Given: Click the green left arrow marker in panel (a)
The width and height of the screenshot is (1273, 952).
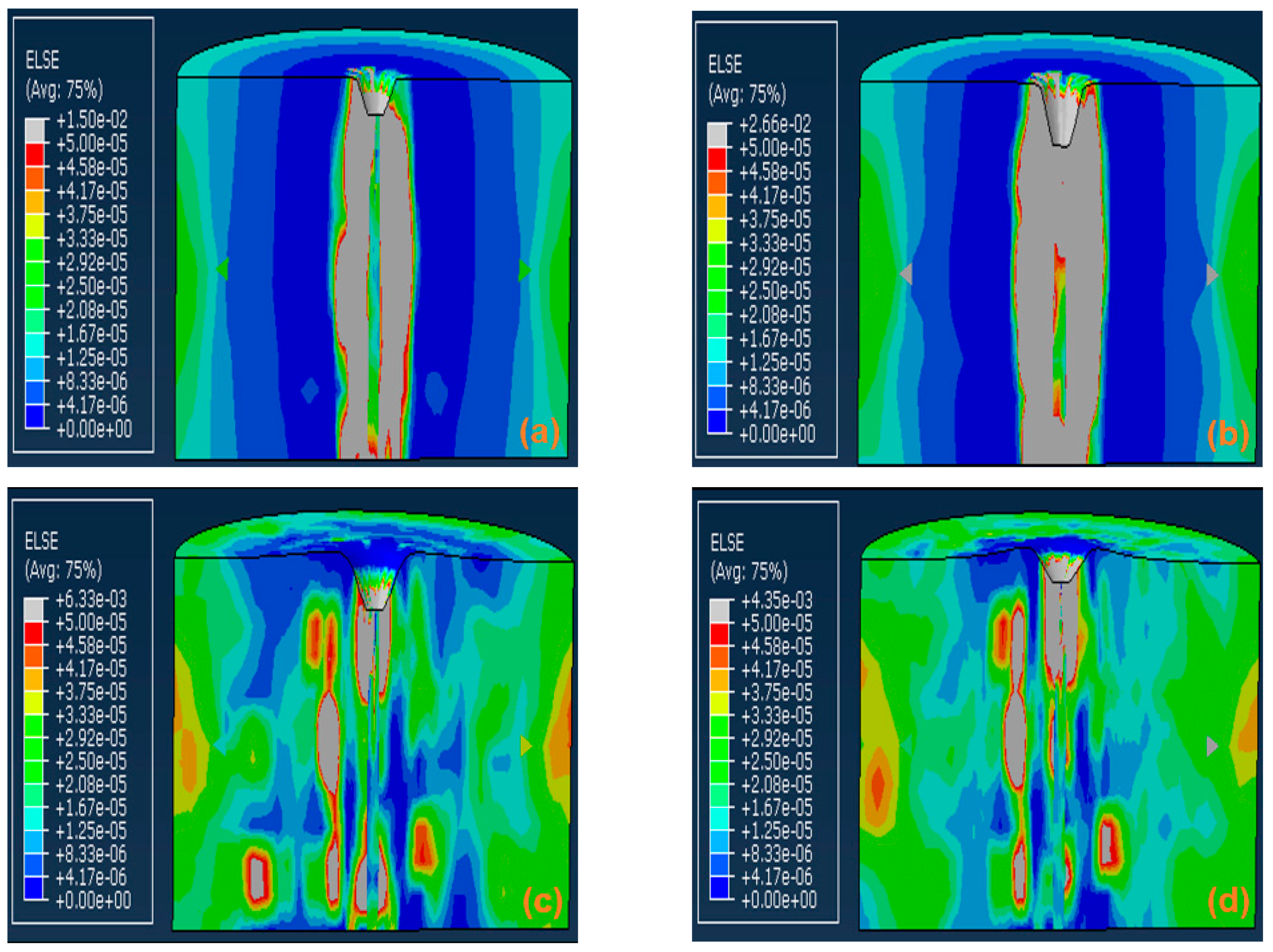Looking at the screenshot, I should (223, 269).
